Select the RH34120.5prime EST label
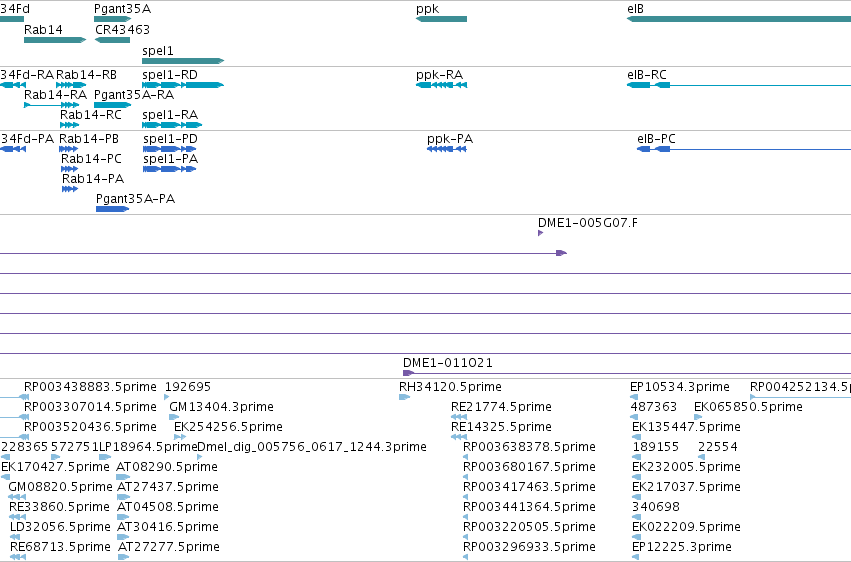The width and height of the screenshot is (851, 562). pyautogui.click(x=450, y=387)
